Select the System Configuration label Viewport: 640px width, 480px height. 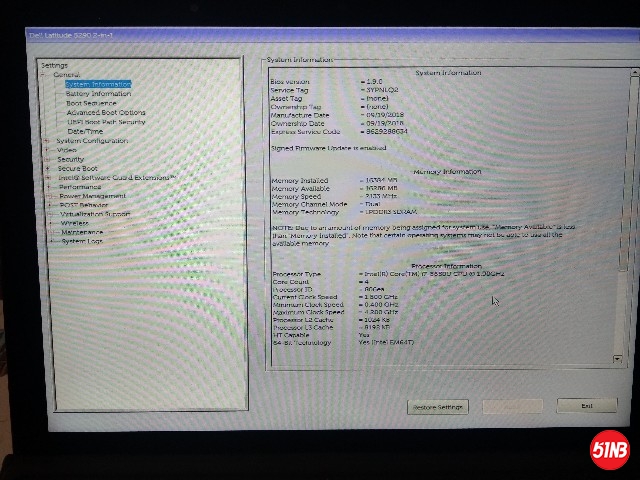coord(92,141)
